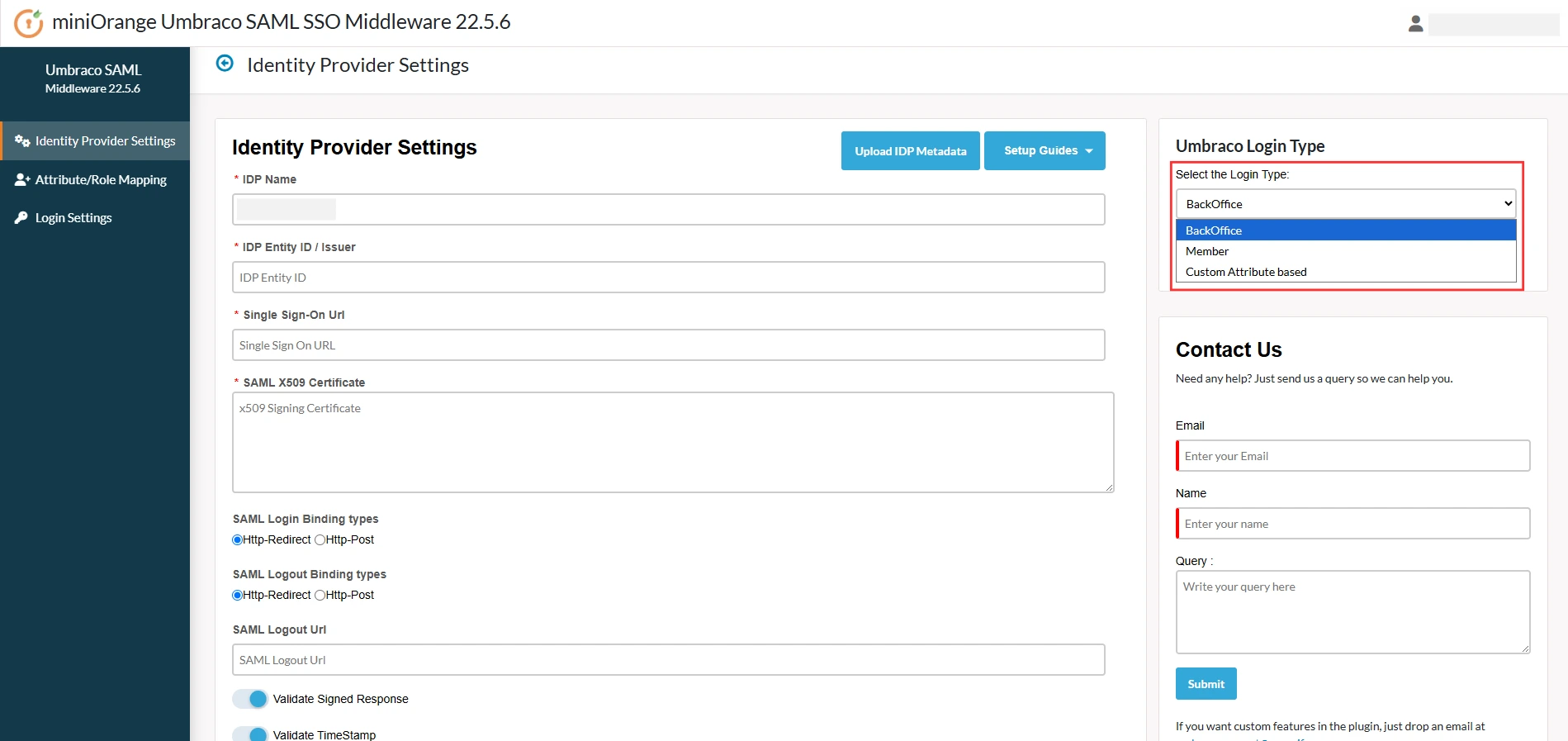Click the Contact Us heading
Screen dimensions: 1568x741
(x=1229, y=350)
